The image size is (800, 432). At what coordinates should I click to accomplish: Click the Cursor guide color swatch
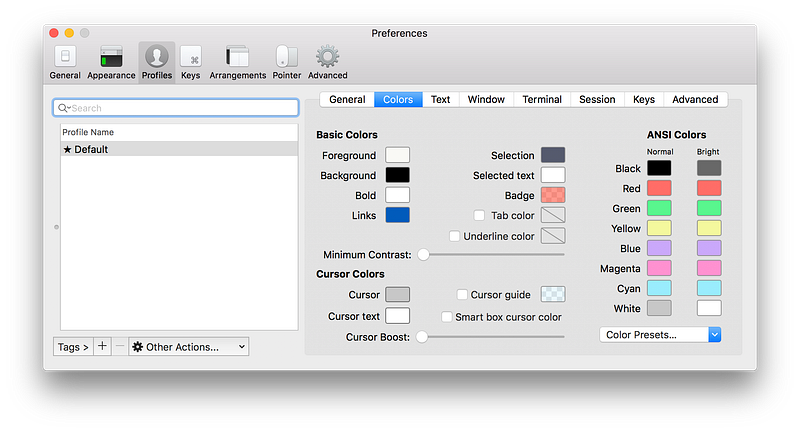(x=553, y=294)
